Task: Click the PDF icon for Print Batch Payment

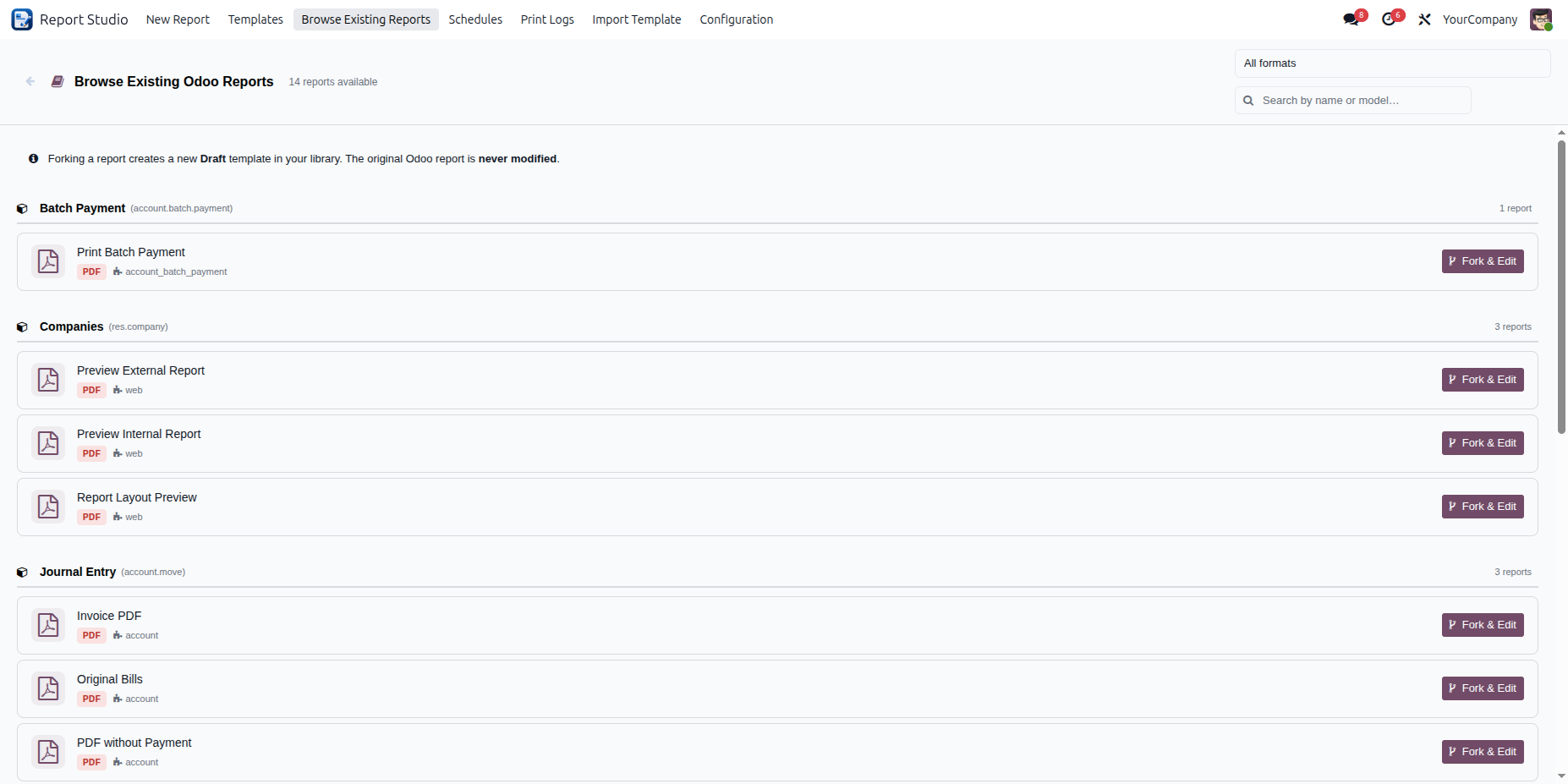Action: click(48, 261)
